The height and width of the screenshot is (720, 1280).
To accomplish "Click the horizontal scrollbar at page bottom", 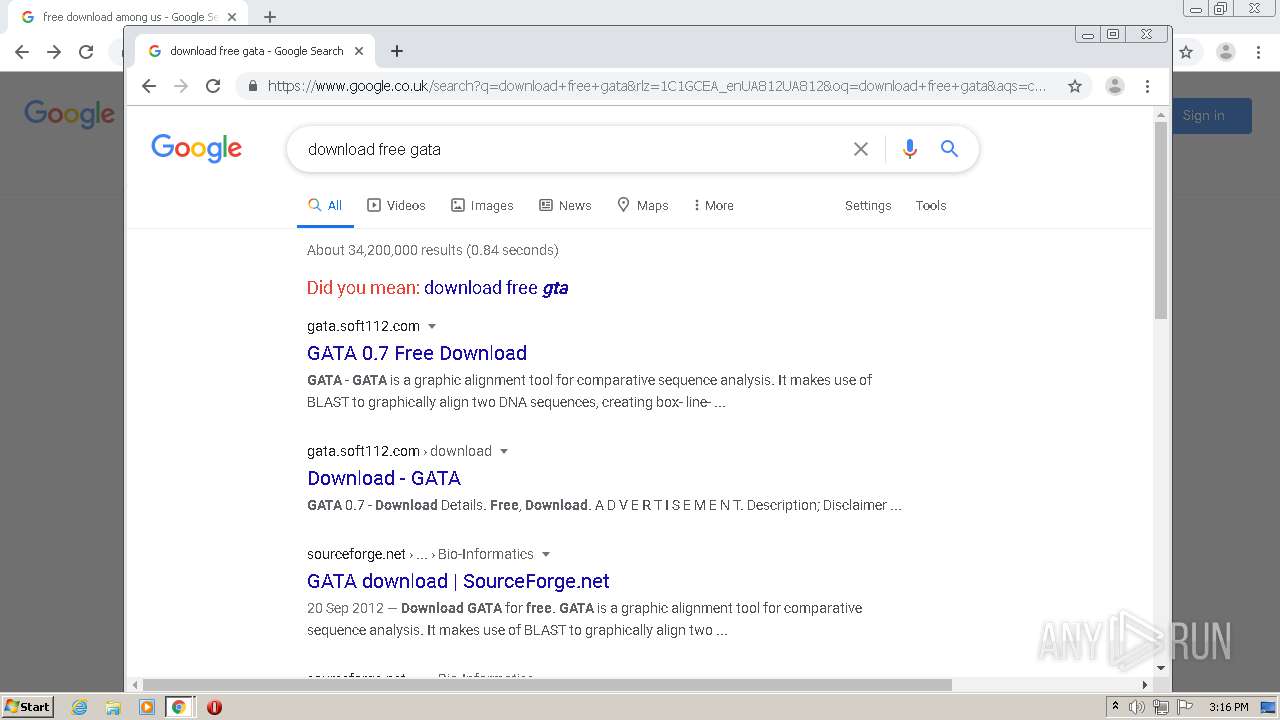I will [548, 685].
